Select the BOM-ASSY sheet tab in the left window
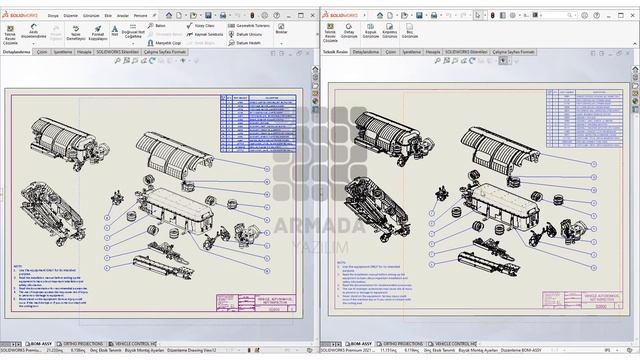The width and height of the screenshot is (640, 360). [38, 344]
